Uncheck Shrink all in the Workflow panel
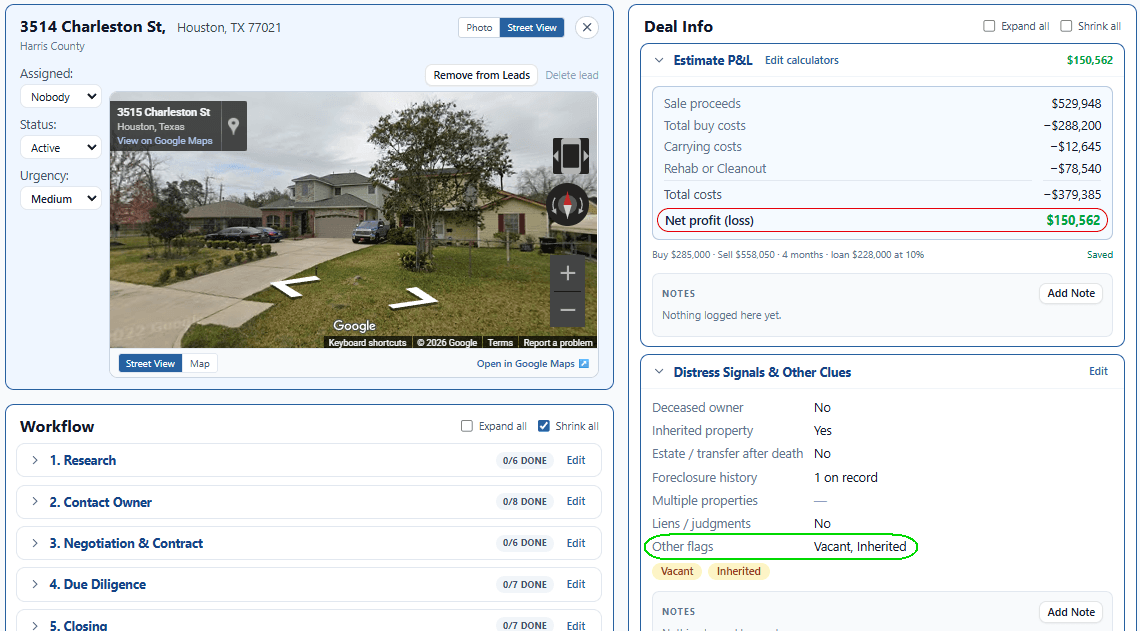The height and width of the screenshot is (631, 1140). pyautogui.click(x=544, y=426)
